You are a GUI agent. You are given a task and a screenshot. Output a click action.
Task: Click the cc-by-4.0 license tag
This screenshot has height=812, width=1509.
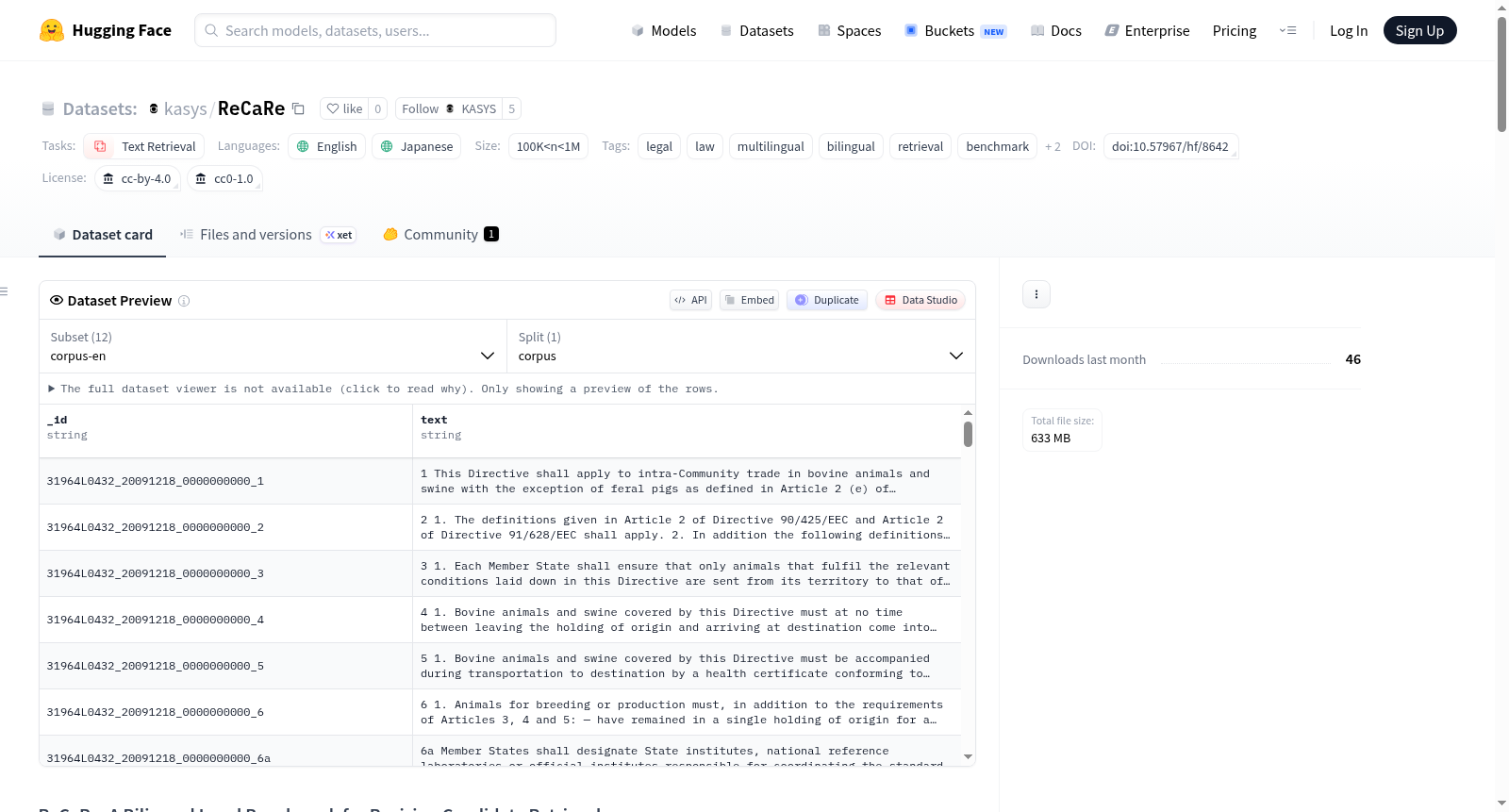click(x=138, y=178)
